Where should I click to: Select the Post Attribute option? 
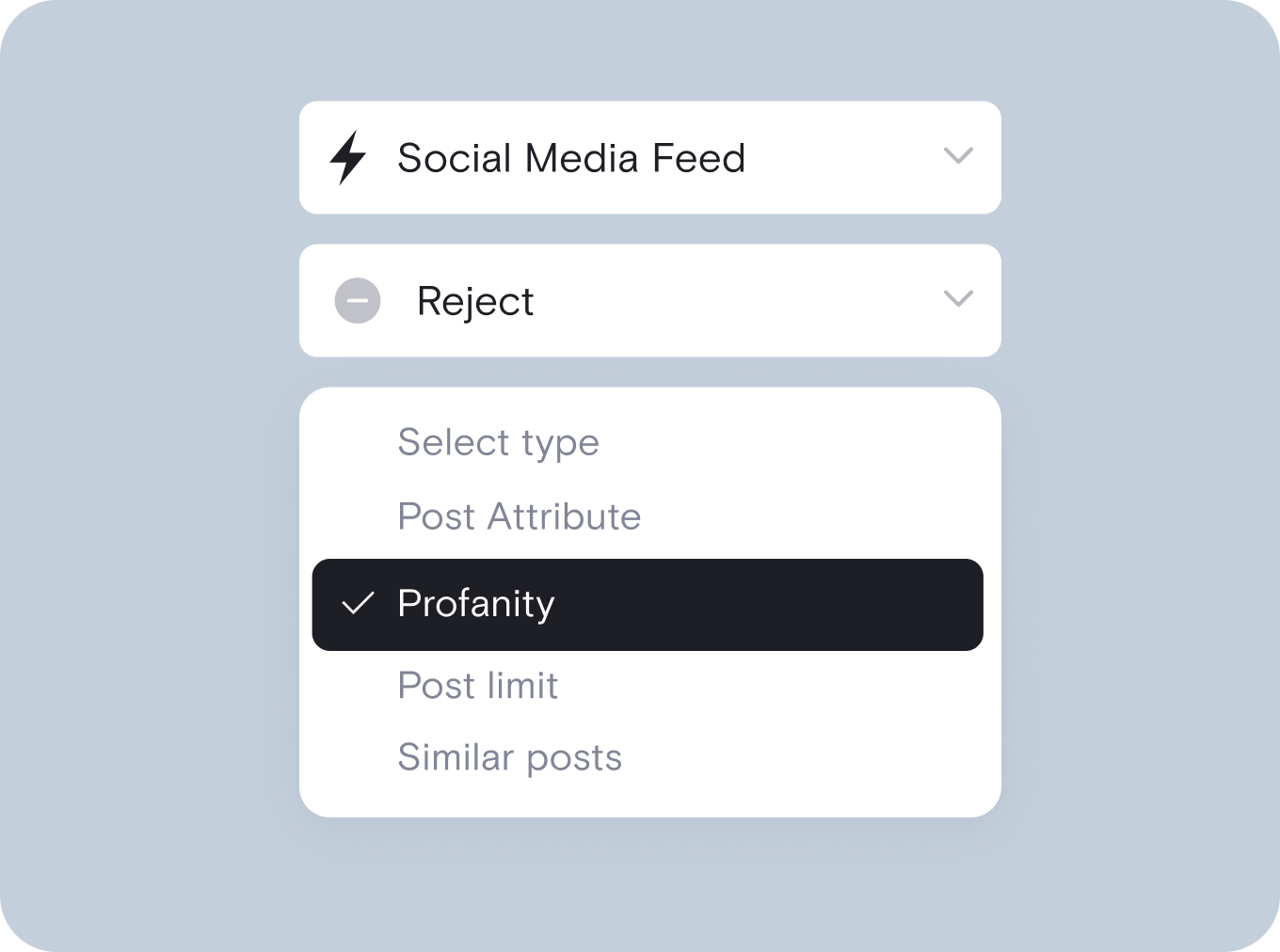(519, 516)
